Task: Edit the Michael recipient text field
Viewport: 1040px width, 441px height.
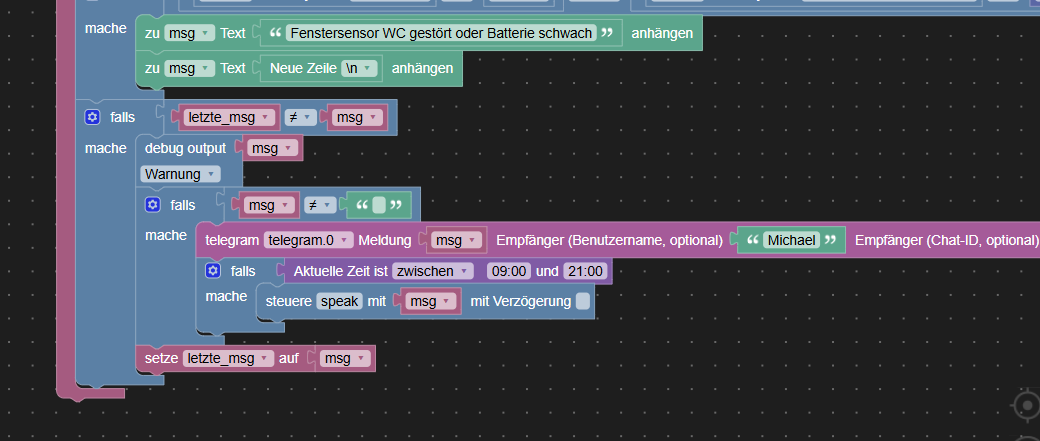Action: pos(792,240)
